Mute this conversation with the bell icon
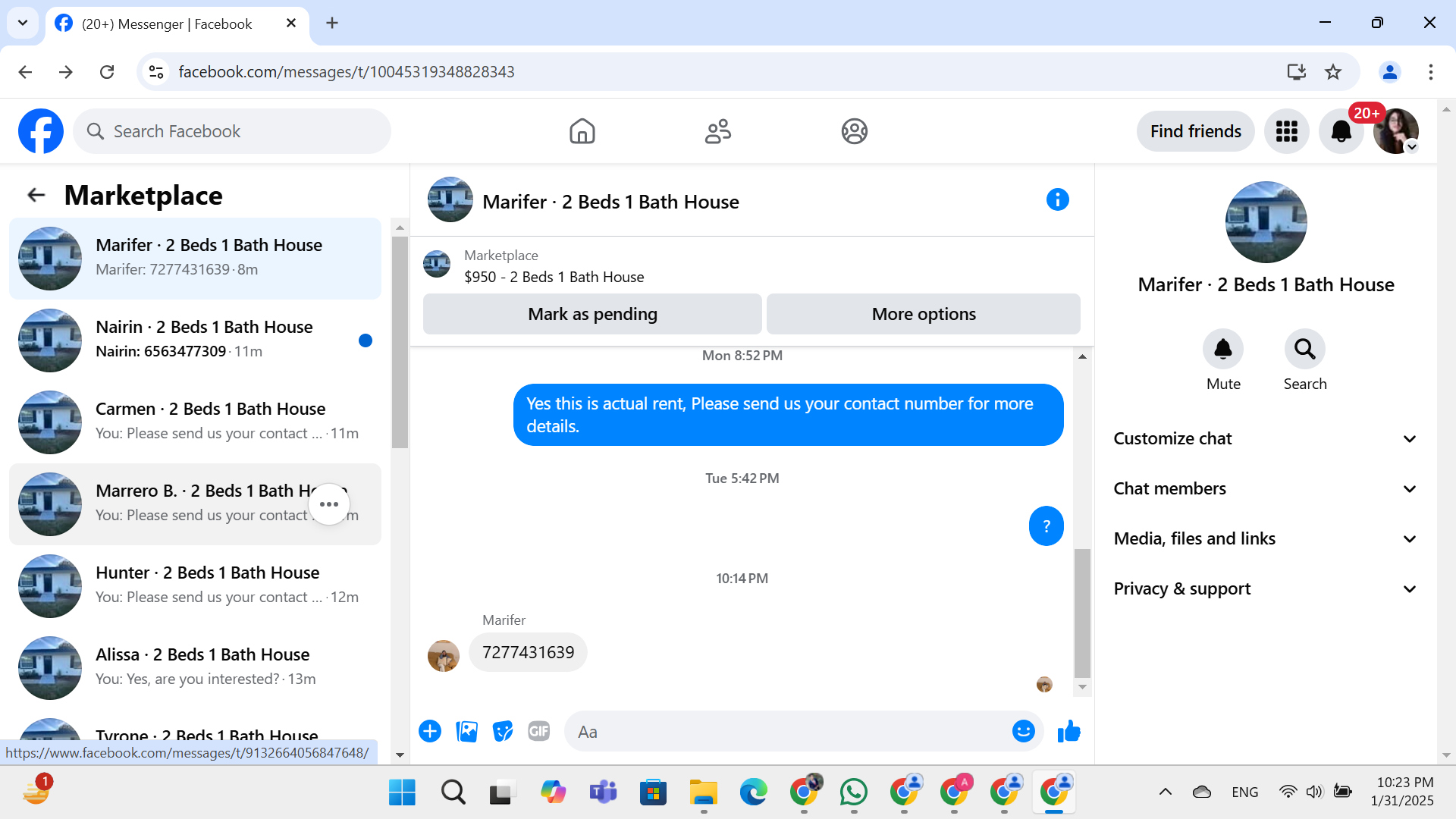Viewport: 1456px width, 819px height. [1223, 349]
